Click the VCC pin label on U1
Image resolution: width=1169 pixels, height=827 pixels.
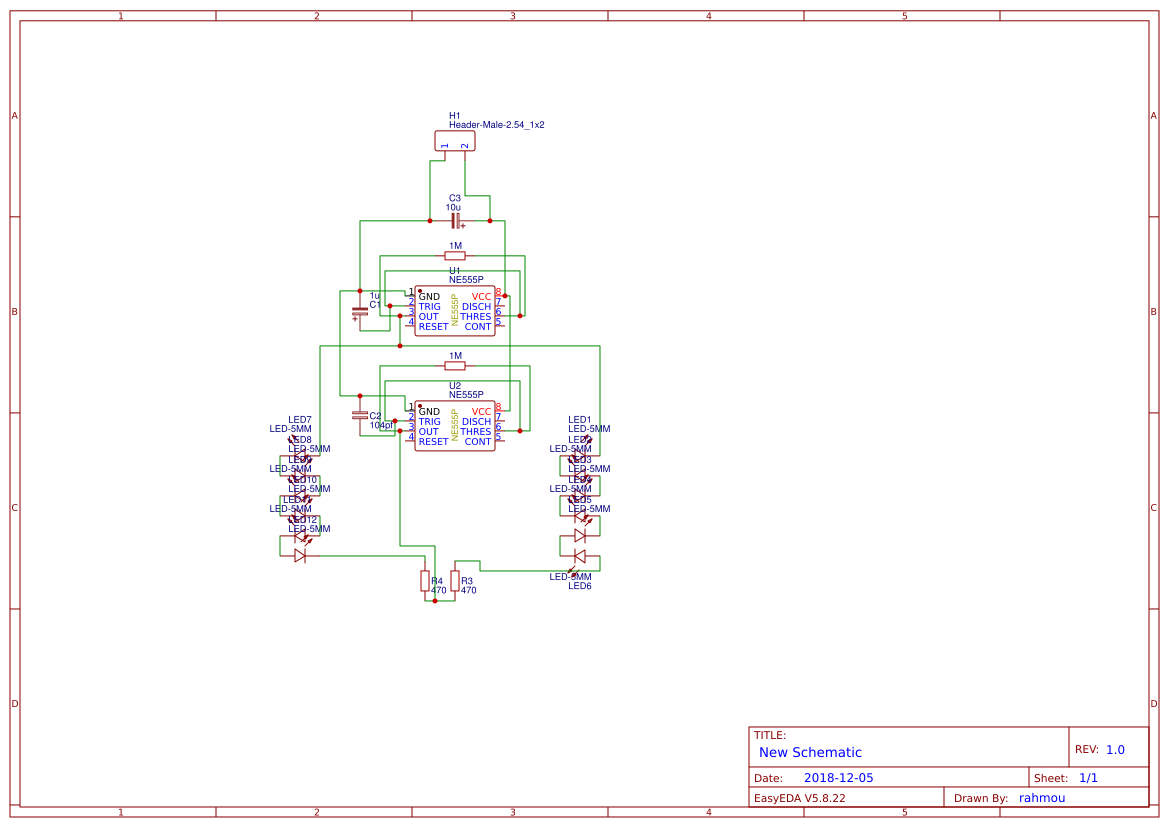(481, 297)
